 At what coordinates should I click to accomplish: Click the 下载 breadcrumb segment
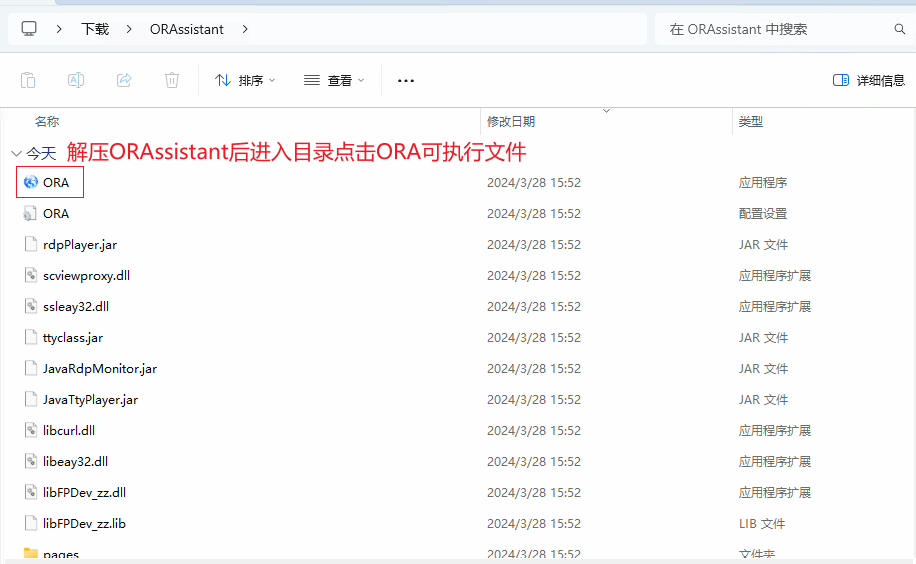click(x=95, y=29)
